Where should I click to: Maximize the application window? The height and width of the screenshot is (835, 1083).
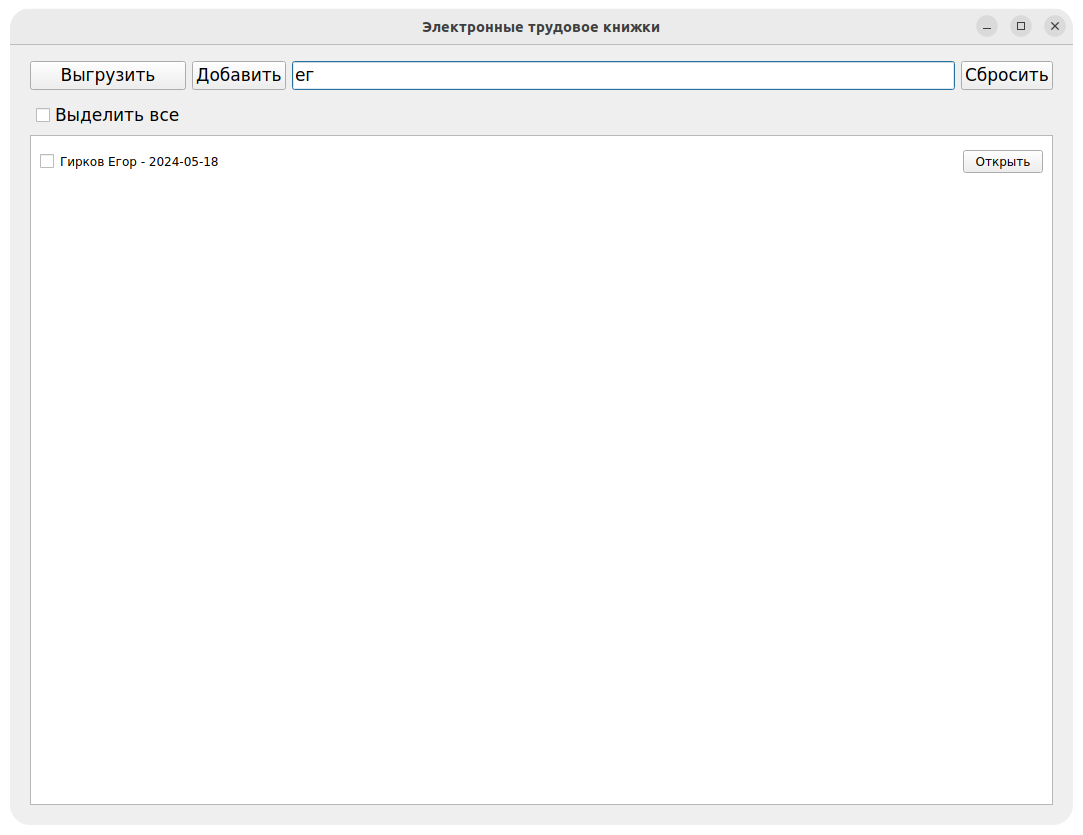[1021, 27]
